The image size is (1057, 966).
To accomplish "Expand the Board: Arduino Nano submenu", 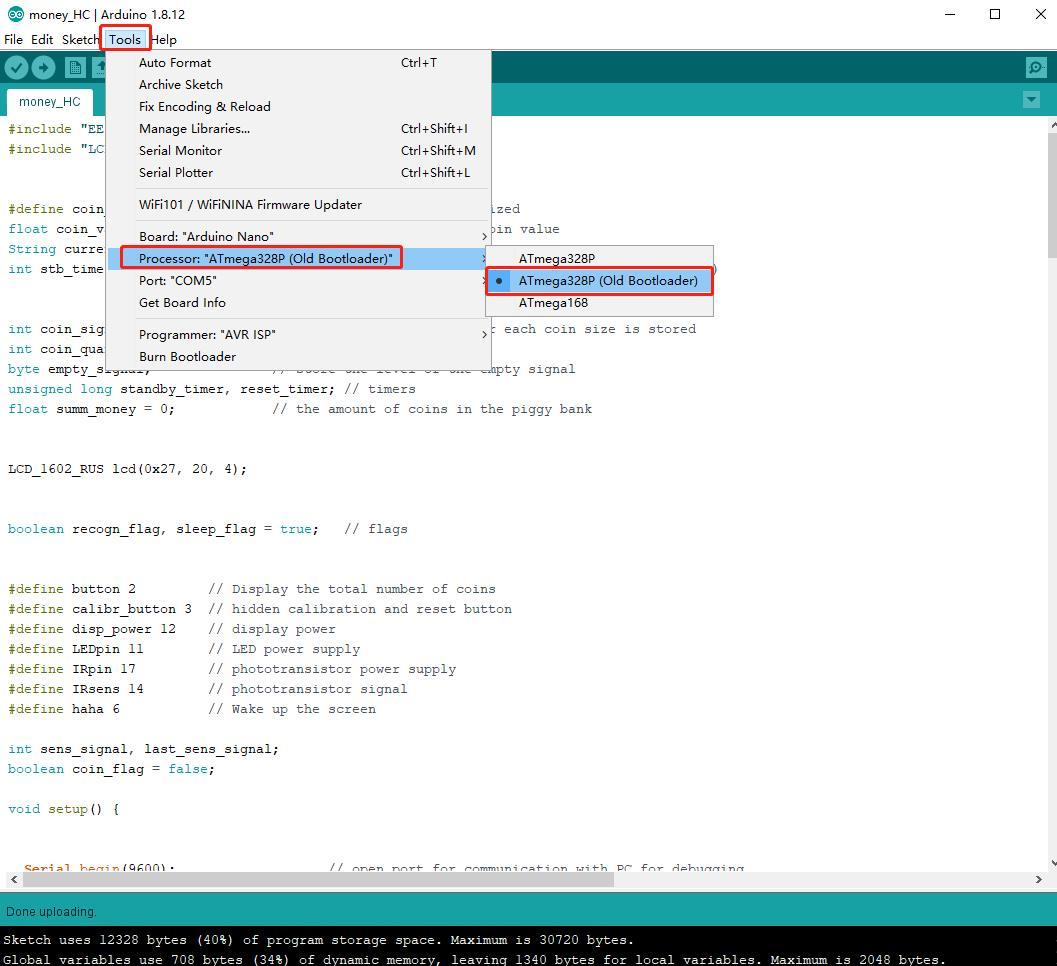I will pos(299,237).
